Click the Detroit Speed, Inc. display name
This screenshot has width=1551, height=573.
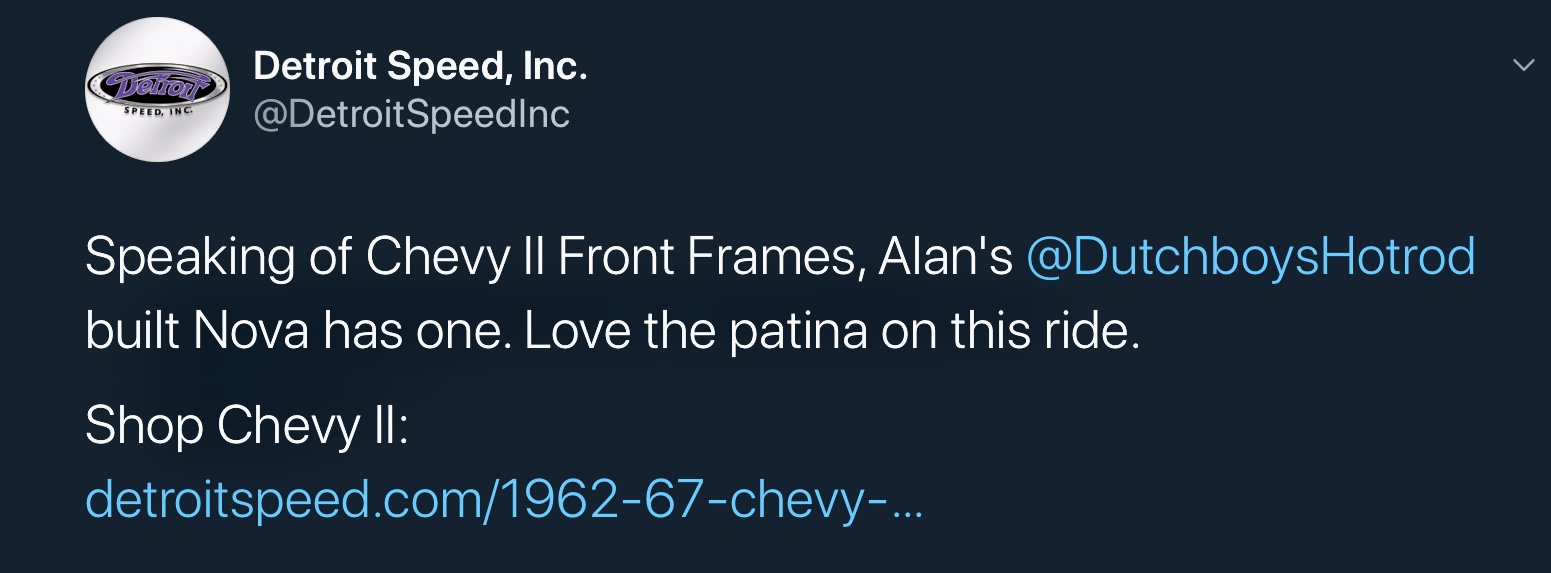420,67
